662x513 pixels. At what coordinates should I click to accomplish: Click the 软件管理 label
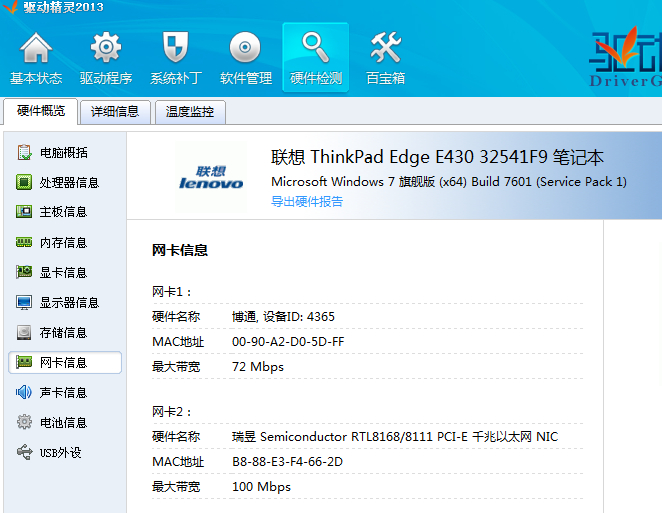(246, 78)
